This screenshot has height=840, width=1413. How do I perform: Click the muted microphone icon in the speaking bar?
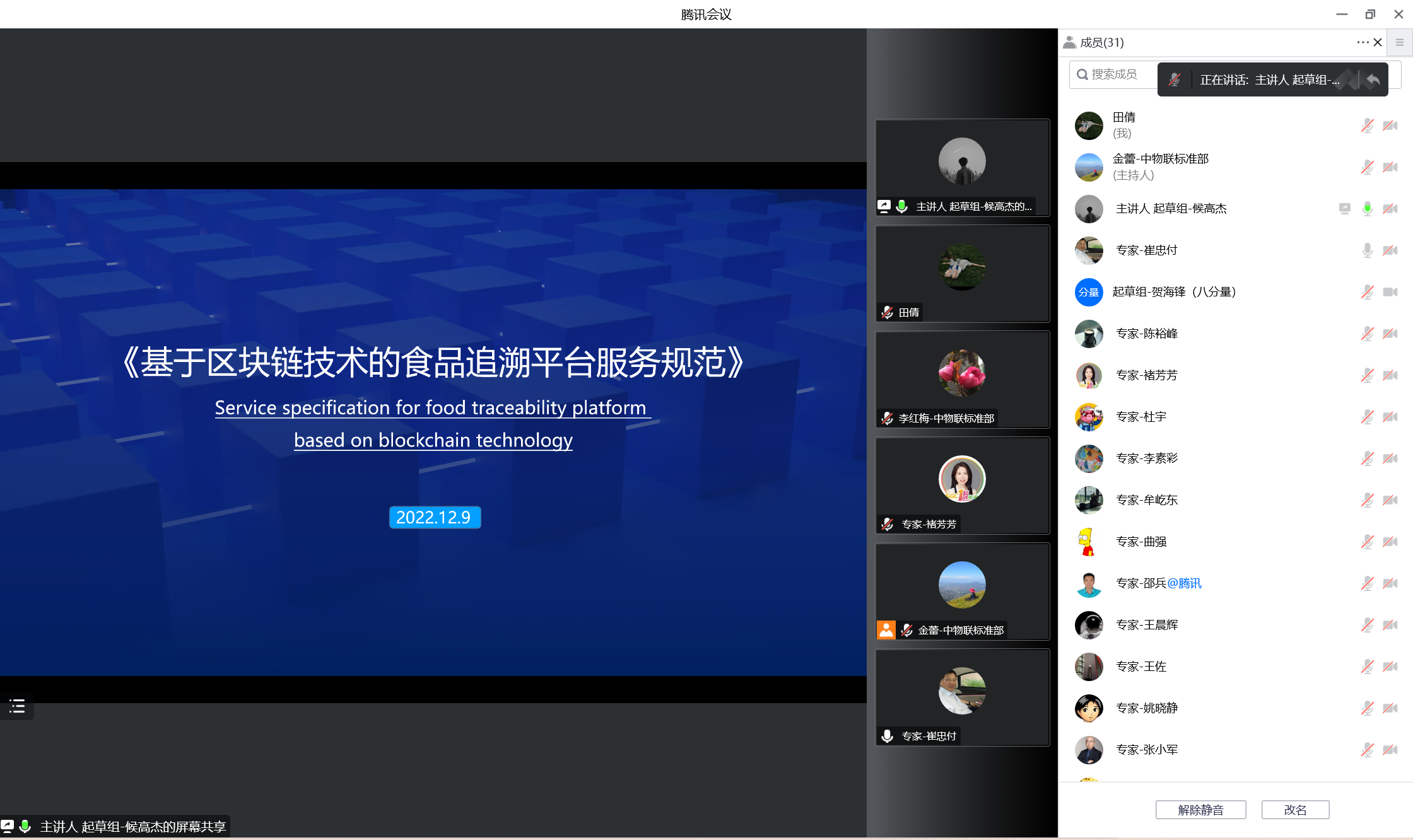[x=1175, y=79]
